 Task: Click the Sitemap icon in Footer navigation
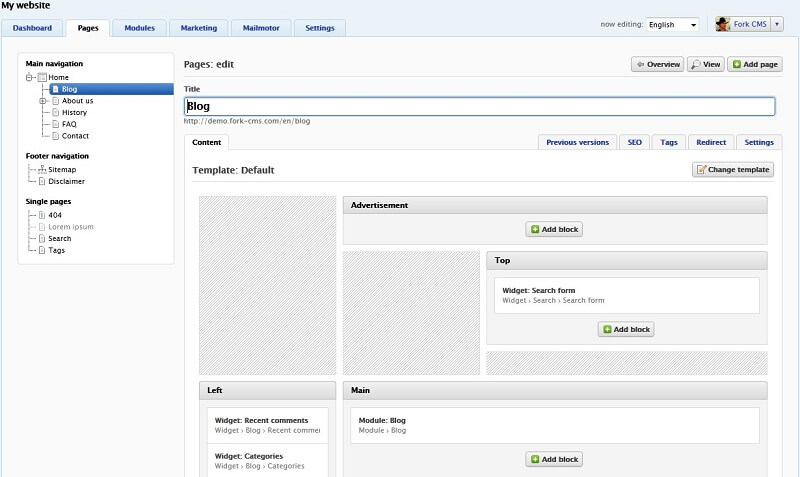[42, 169]
